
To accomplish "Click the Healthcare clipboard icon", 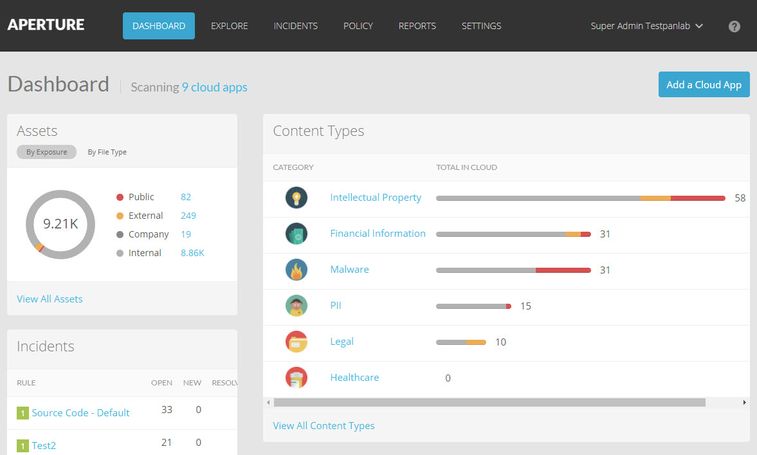I will (x=296, y=377).
